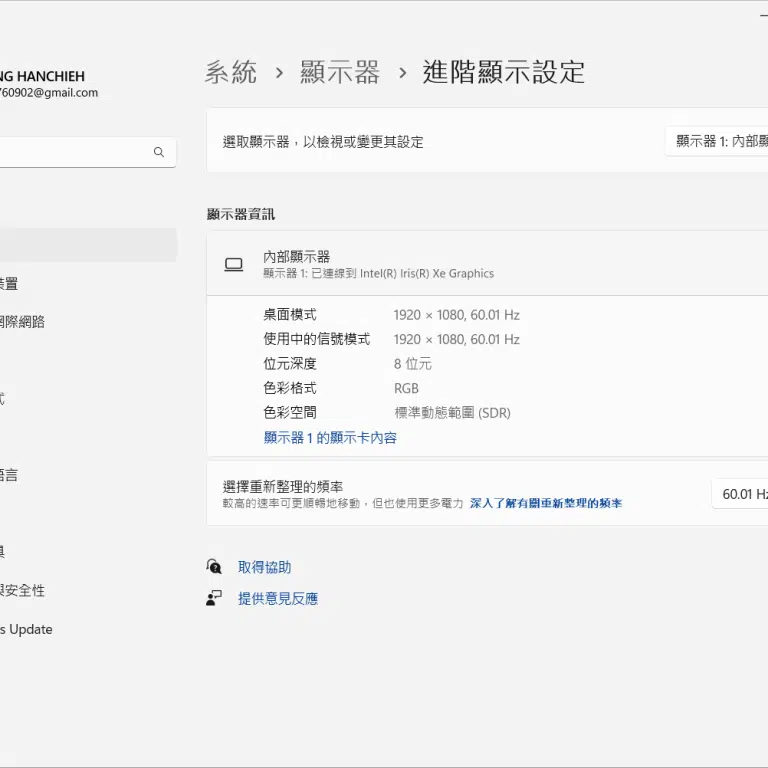Go back to 系統 in the breadcrumb

click(231, 73)
